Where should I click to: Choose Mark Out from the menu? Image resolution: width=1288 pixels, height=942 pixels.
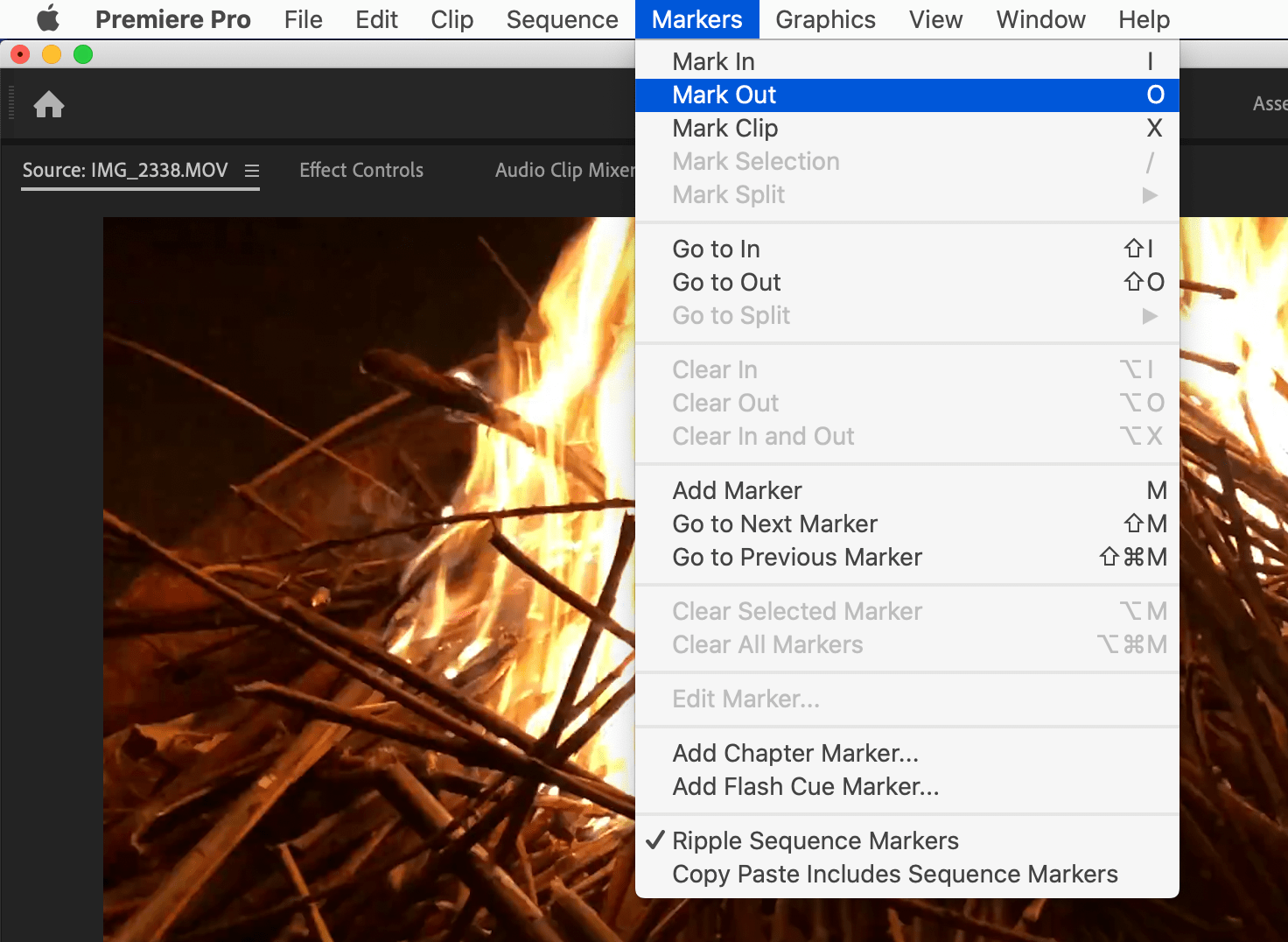[907, 95]
